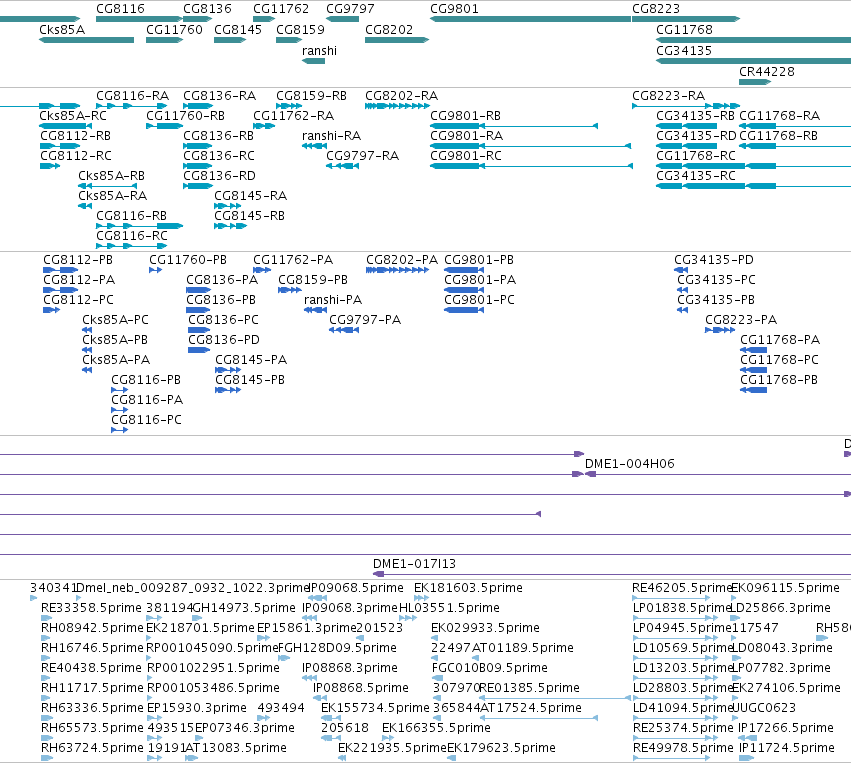851x763 pixels.
Task: Click the CG11768-PA protein label
Action: (x=780, y=340)
